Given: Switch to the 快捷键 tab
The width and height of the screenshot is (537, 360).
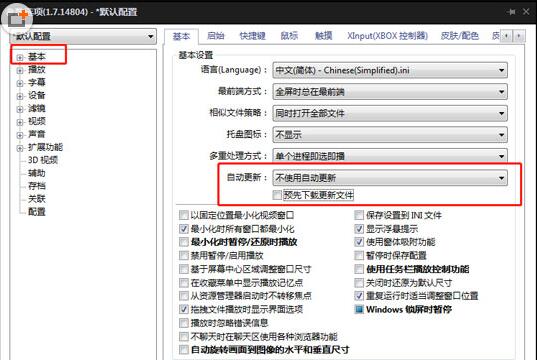Looking at the screenshot, I should click(x=252, y=36).
